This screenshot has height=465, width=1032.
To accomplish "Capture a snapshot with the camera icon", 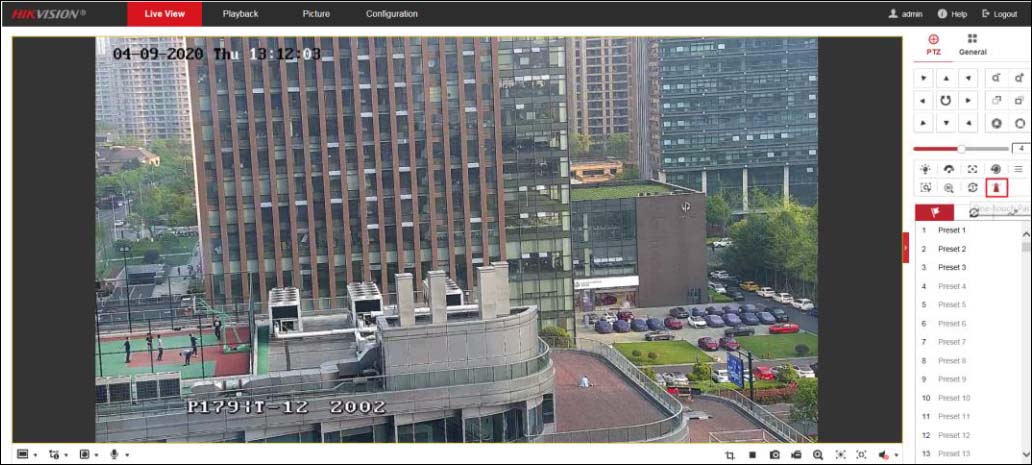I will [775, 454].
